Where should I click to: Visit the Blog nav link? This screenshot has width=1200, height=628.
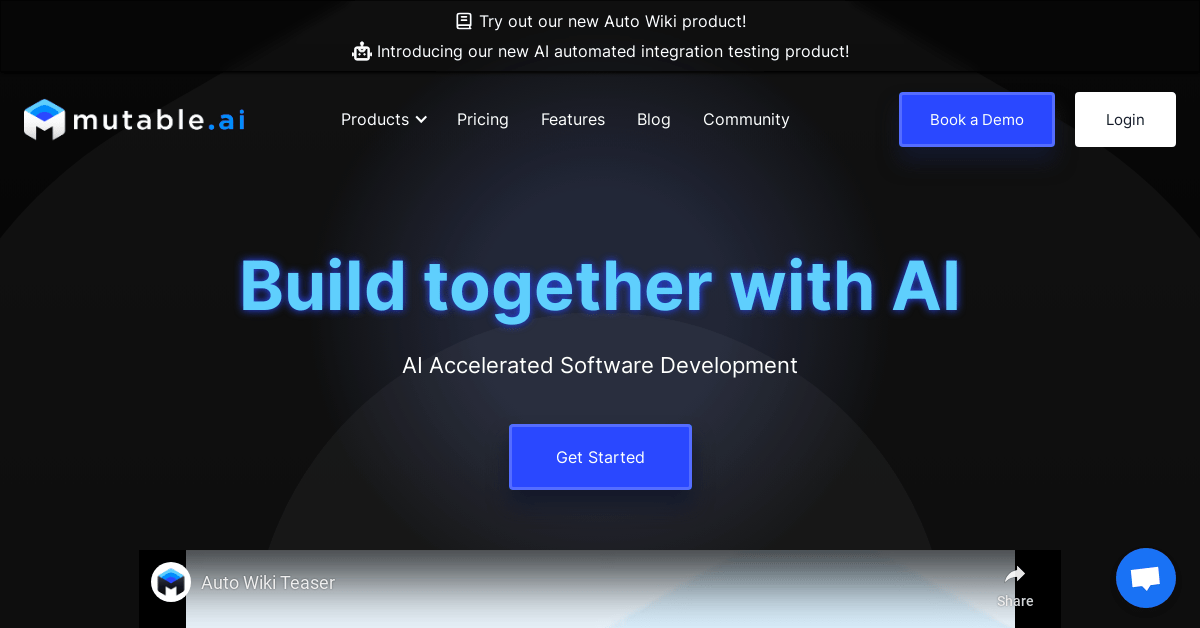(654, 120)
